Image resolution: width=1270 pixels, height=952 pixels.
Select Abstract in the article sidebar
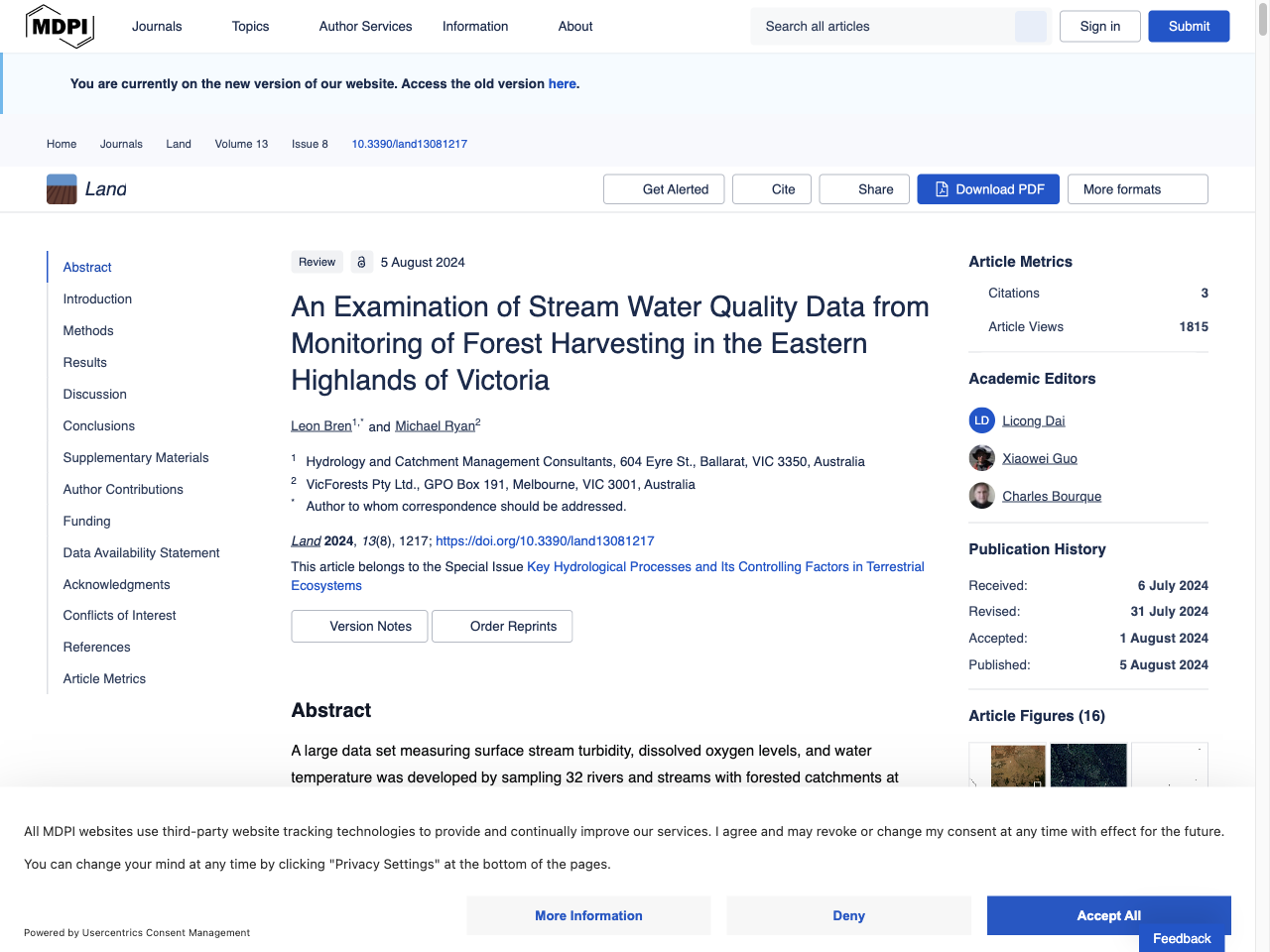click(x=86, y=267)
